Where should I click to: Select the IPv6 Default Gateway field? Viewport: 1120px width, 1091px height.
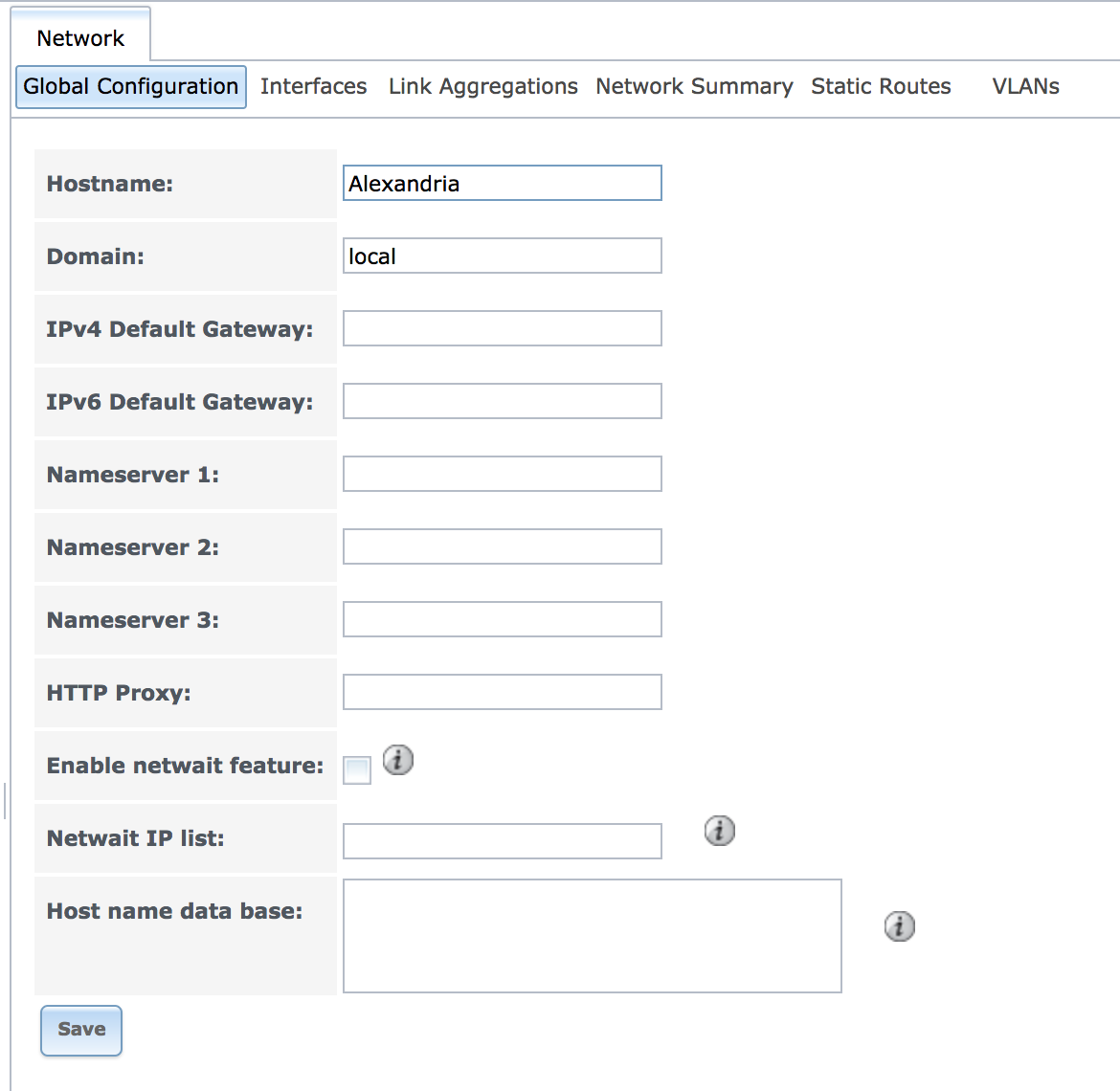(x=502, y=402)
